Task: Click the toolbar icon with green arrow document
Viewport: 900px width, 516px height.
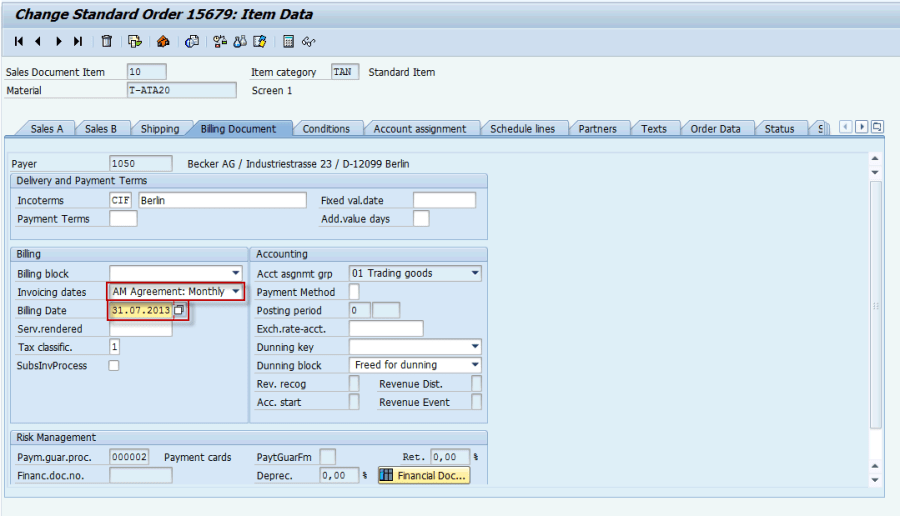Action: [135, 41]
